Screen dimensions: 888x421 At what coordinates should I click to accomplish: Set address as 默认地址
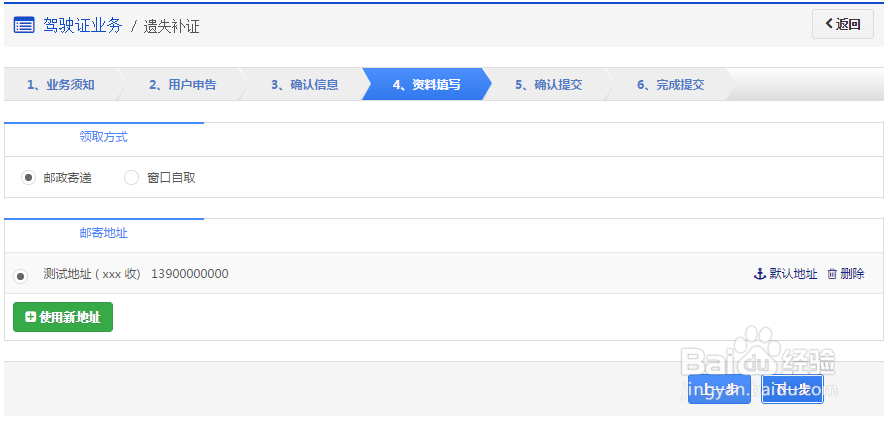pos(793,274)
